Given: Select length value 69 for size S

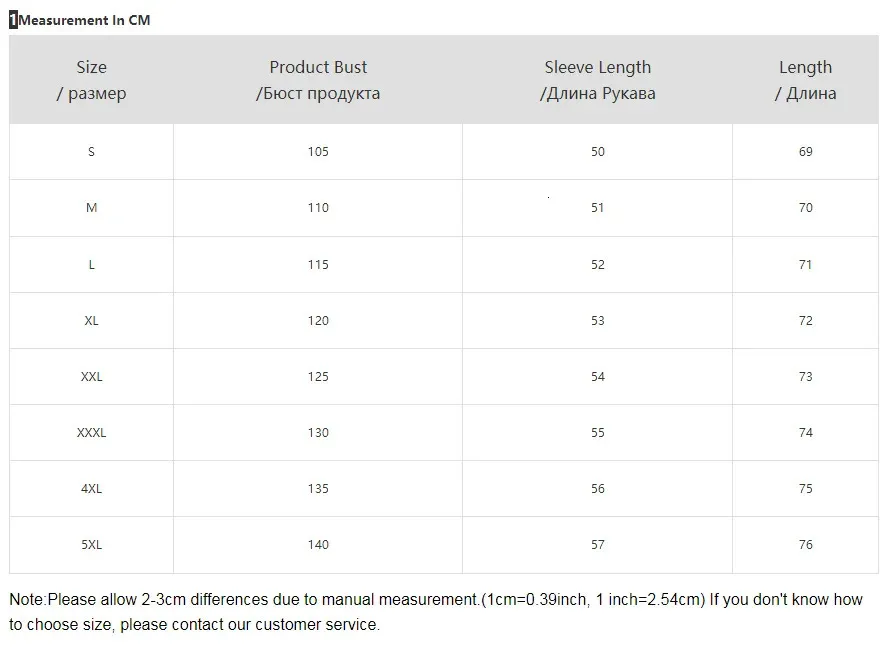Looking at the screenshot, I should click(806, 152).
